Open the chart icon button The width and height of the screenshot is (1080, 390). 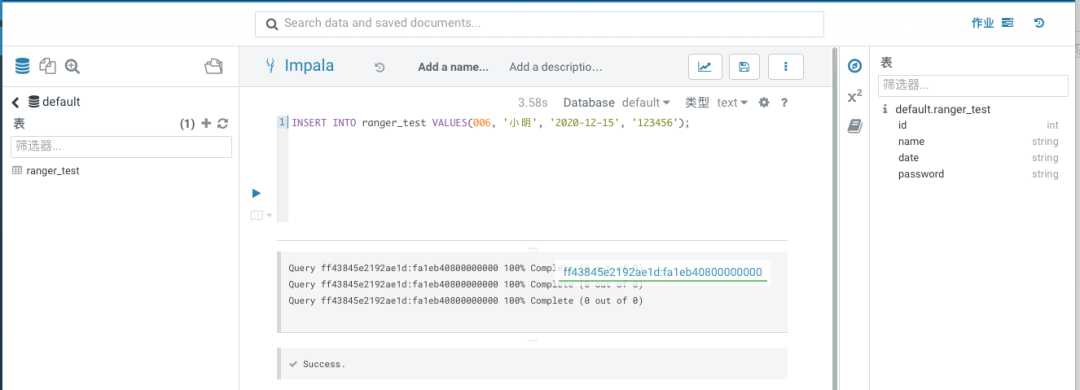705,67
